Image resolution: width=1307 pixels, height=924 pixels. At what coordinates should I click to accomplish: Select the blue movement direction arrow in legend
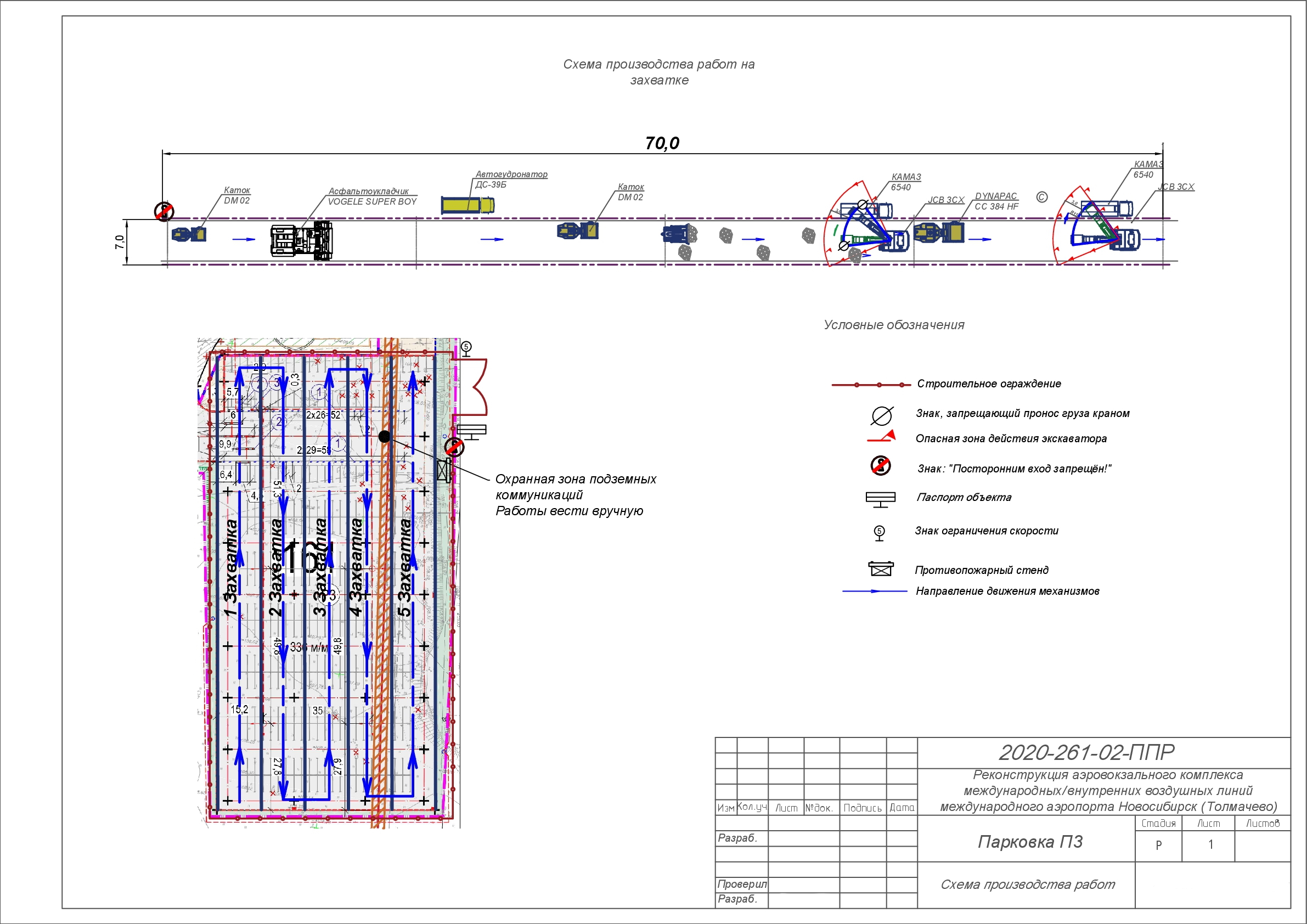pos(875,591)
